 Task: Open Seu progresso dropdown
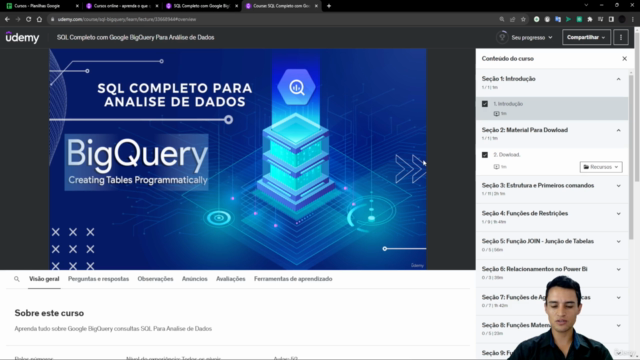click(531, 38)
